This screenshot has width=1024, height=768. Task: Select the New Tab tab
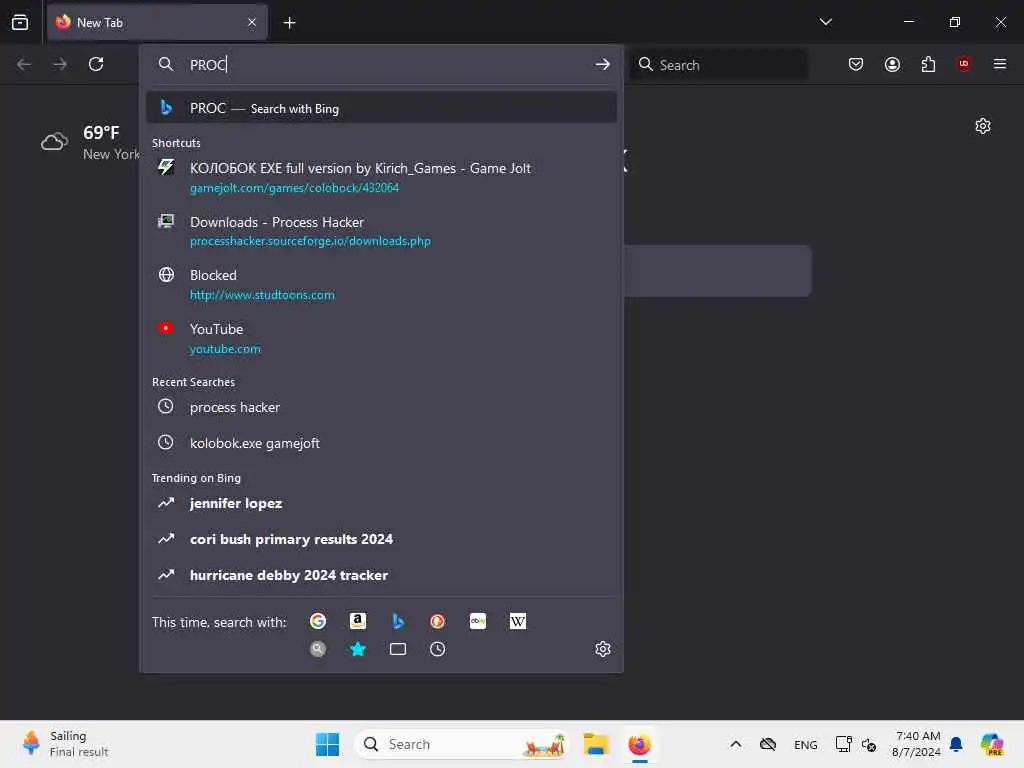157,22
